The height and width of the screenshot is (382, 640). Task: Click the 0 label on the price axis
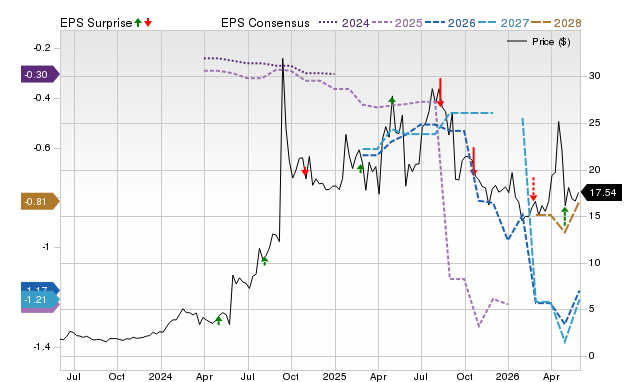(591, 356)
